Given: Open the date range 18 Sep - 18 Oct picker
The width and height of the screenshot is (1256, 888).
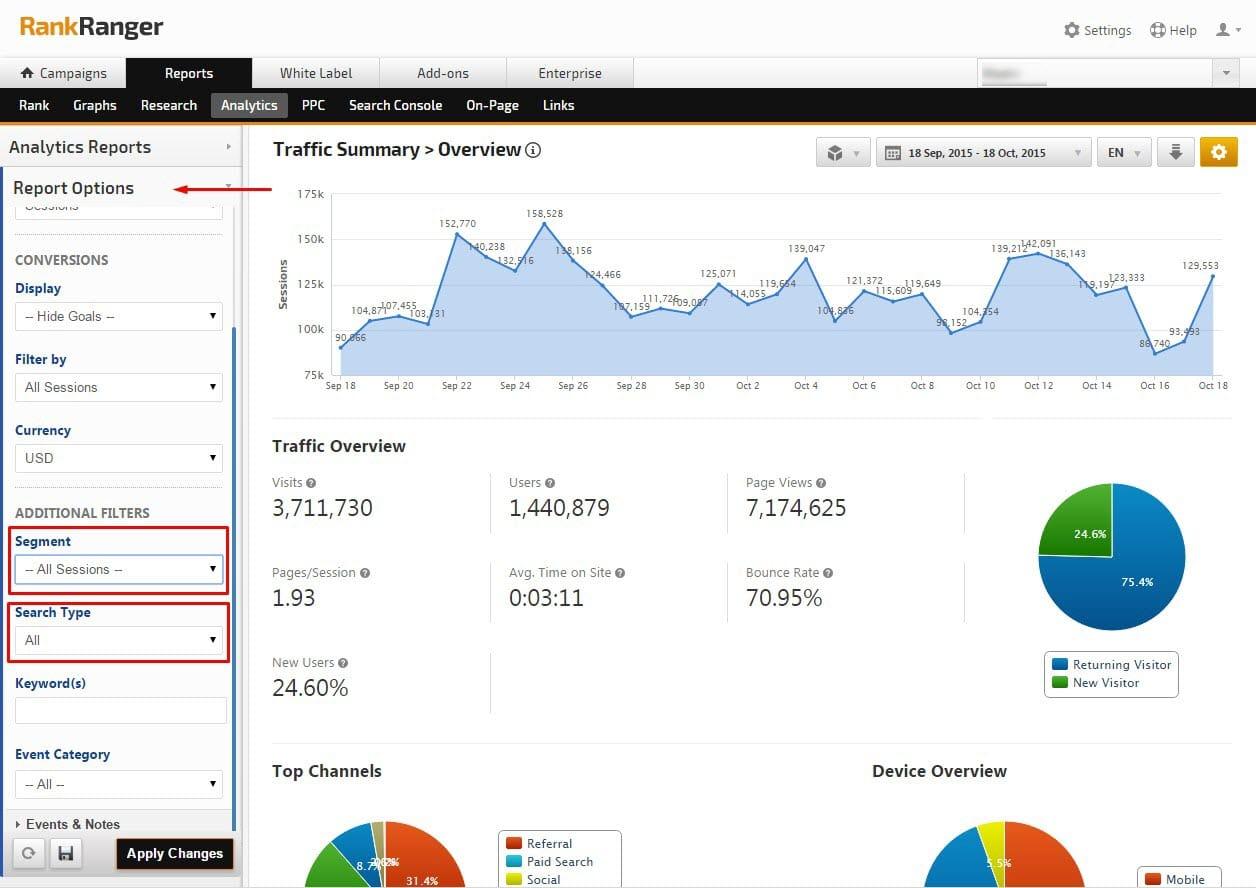Looking at the screenshot, I should click(x=983, y=153).
